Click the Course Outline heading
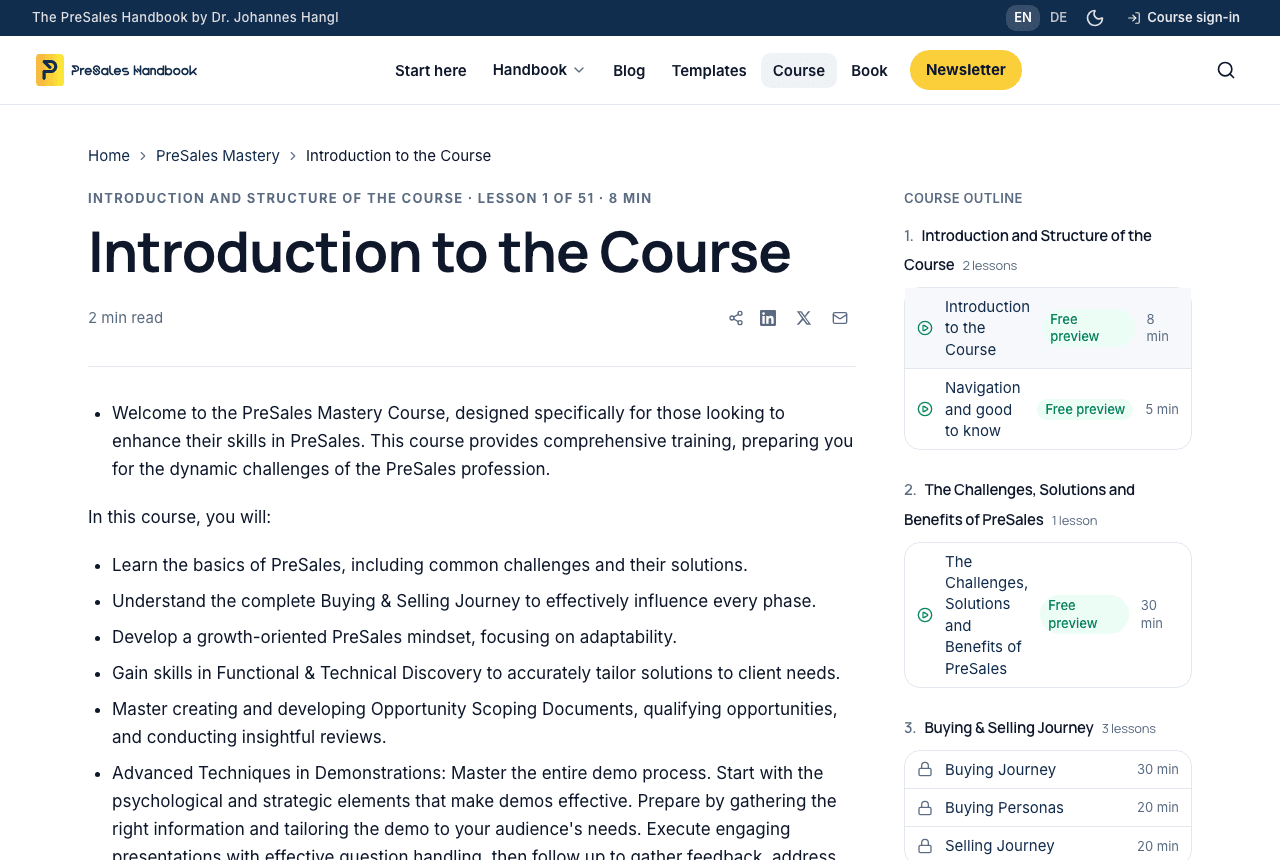Viewport: 1280px width, 860px height. [x=963, y=198]
